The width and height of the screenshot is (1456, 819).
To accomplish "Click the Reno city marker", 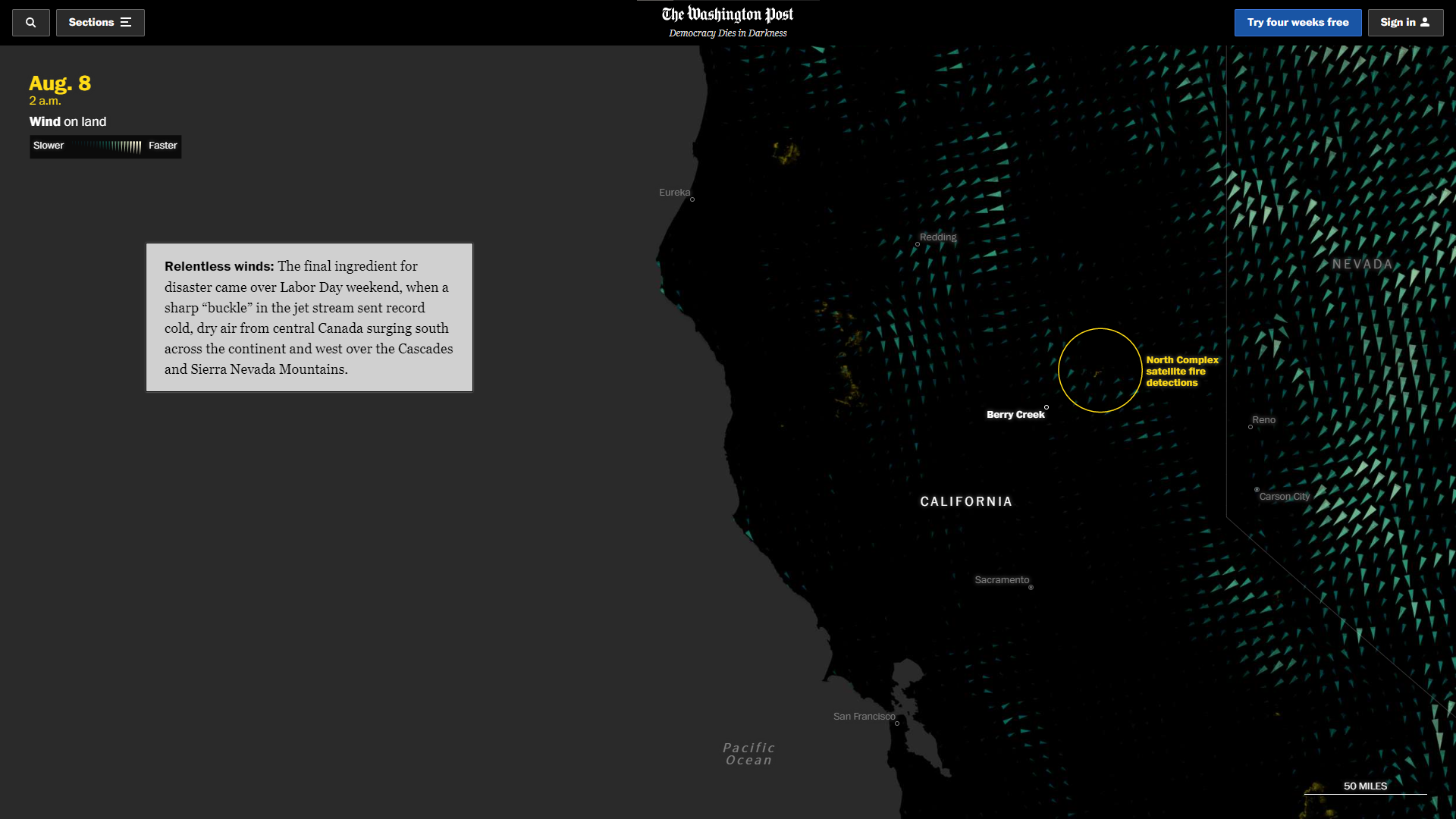I will point(1250,427).
